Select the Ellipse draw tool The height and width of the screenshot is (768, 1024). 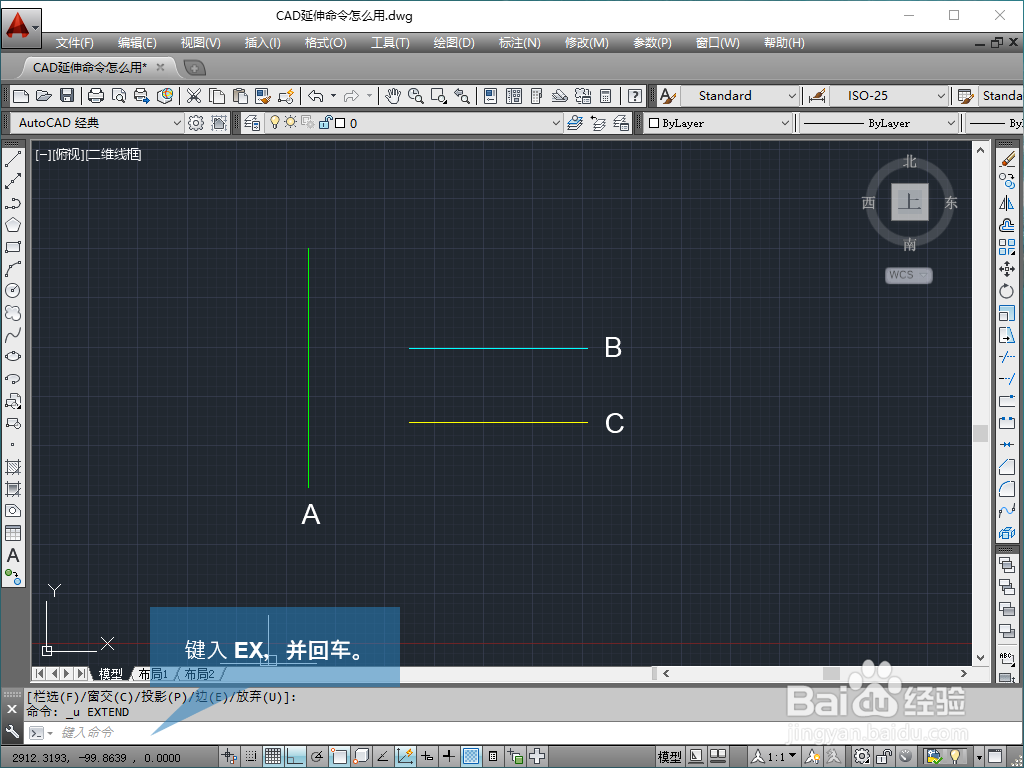point(13,357)
